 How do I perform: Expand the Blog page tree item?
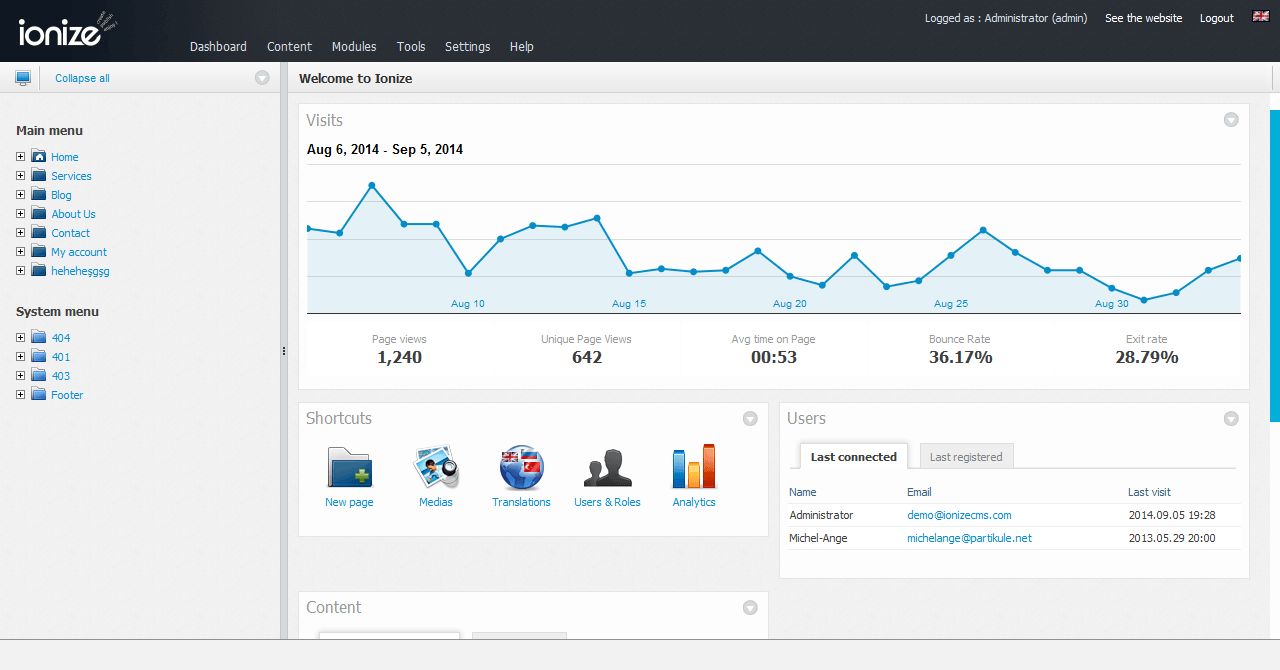click(x=20, y=194)
